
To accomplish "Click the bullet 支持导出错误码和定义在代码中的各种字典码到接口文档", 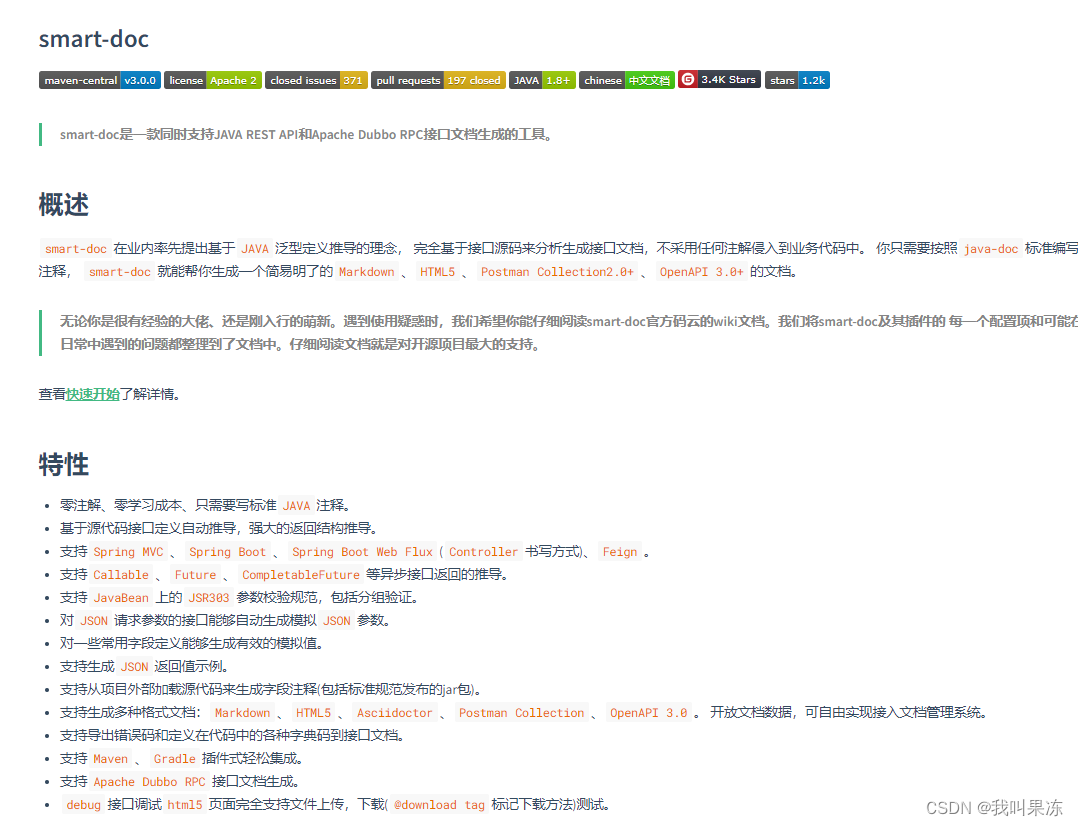I will coord(232,735).
